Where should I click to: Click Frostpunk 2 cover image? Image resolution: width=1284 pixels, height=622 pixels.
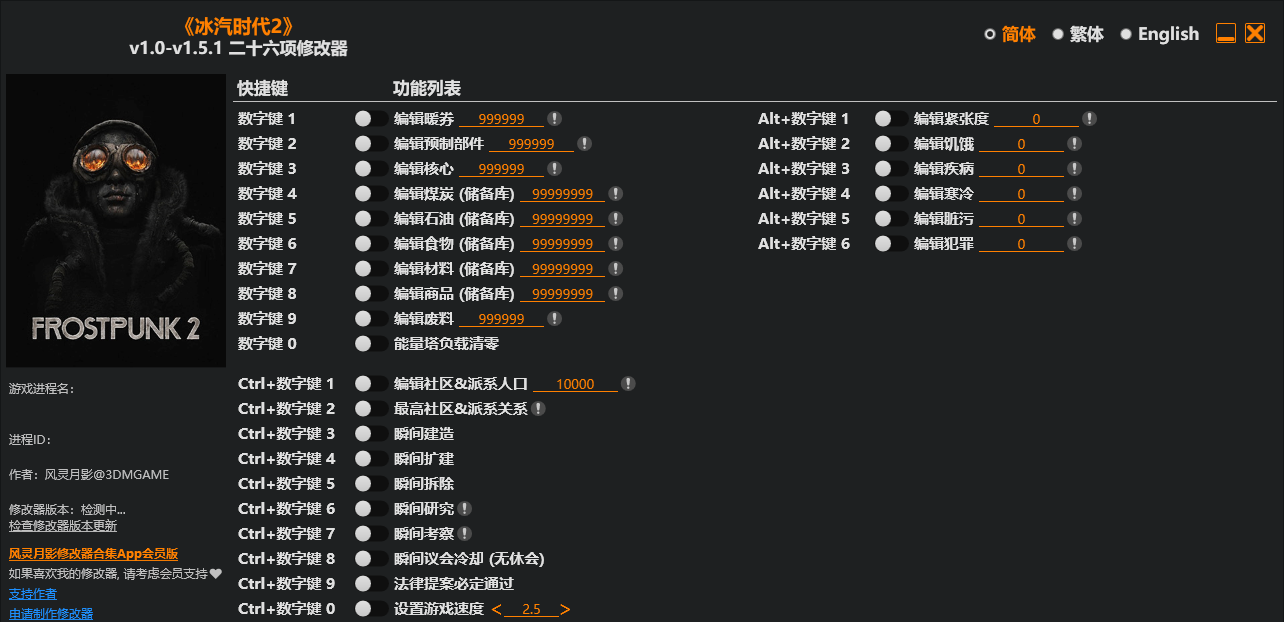(116, 220)
